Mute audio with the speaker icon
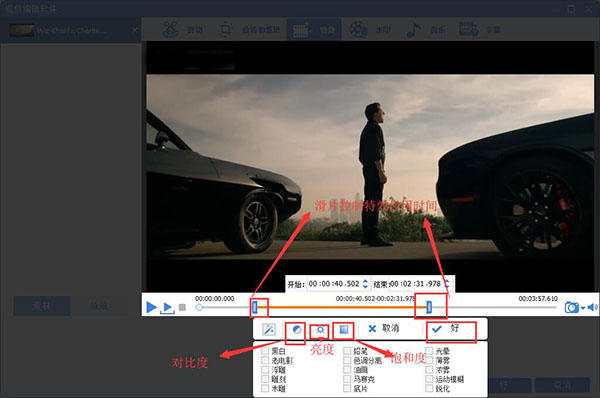Image resolution: width=600 pixels, height=398 pixels. coord(592,307)
